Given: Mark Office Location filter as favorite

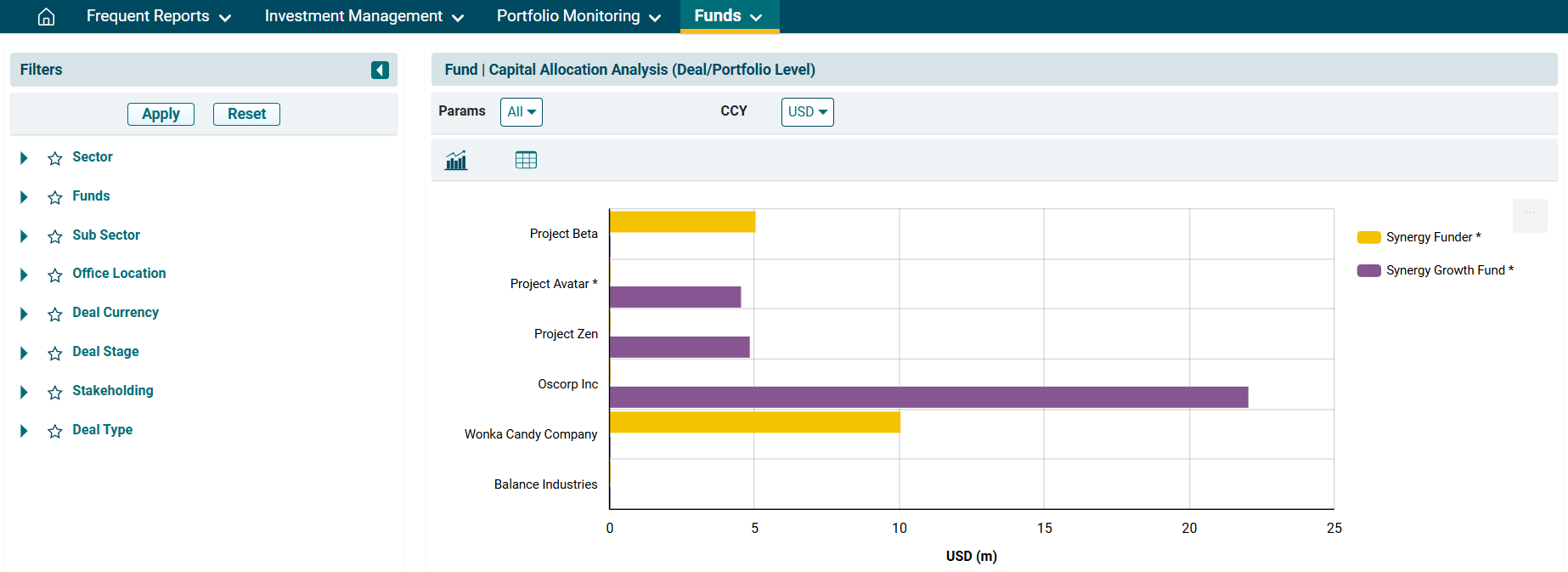Looking at the screenshot, I should point(55,275).
